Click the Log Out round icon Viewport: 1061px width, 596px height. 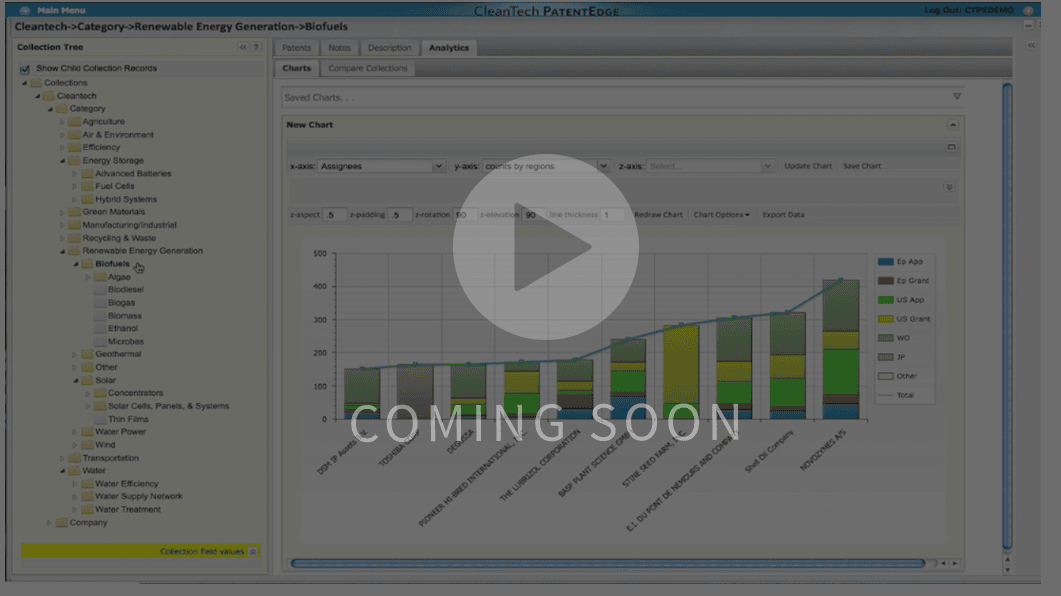[x=1028, y=10]
